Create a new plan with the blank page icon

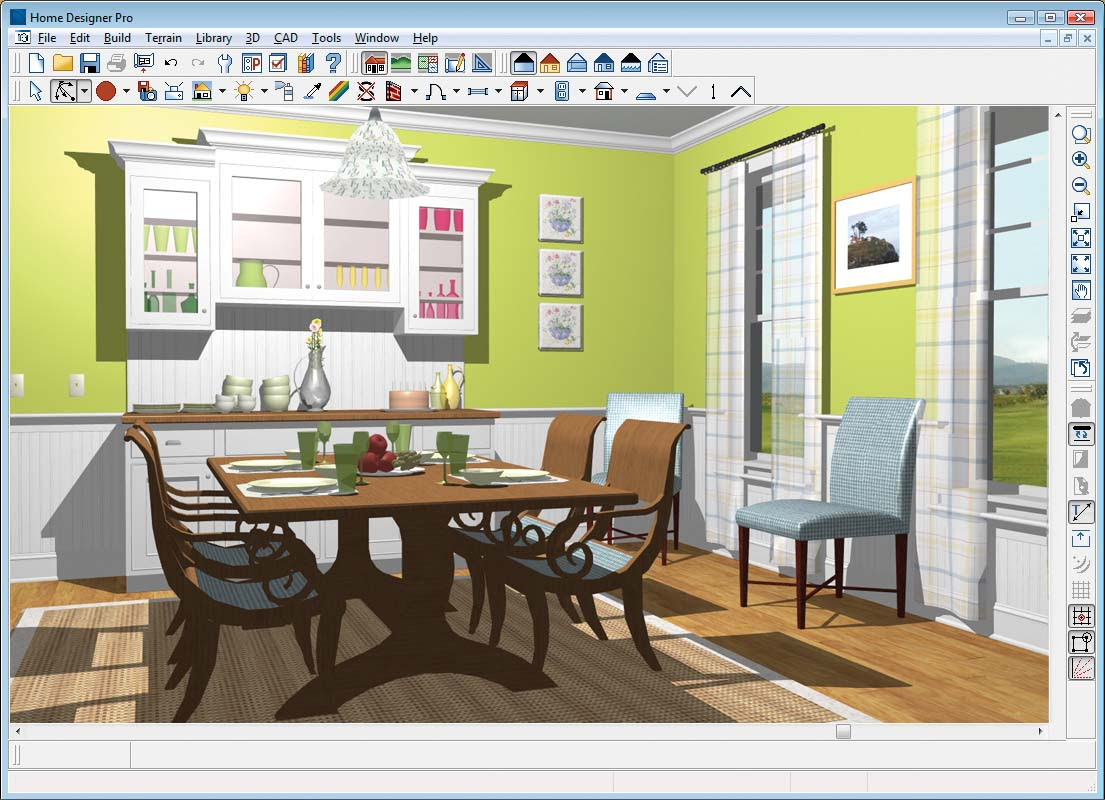pyautogui.click(x=36, y=63)
